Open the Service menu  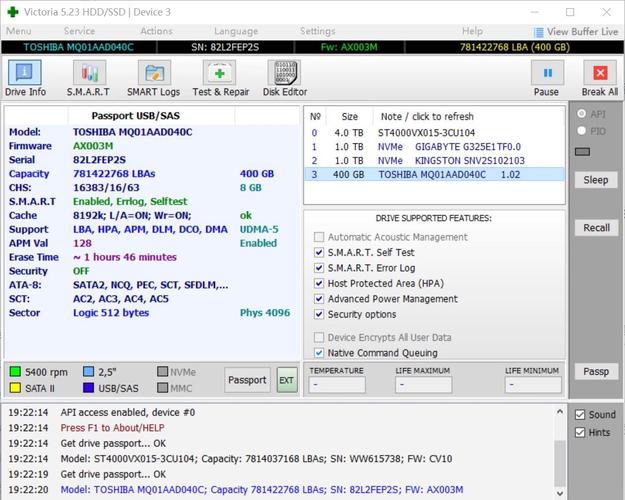(80, 31)
